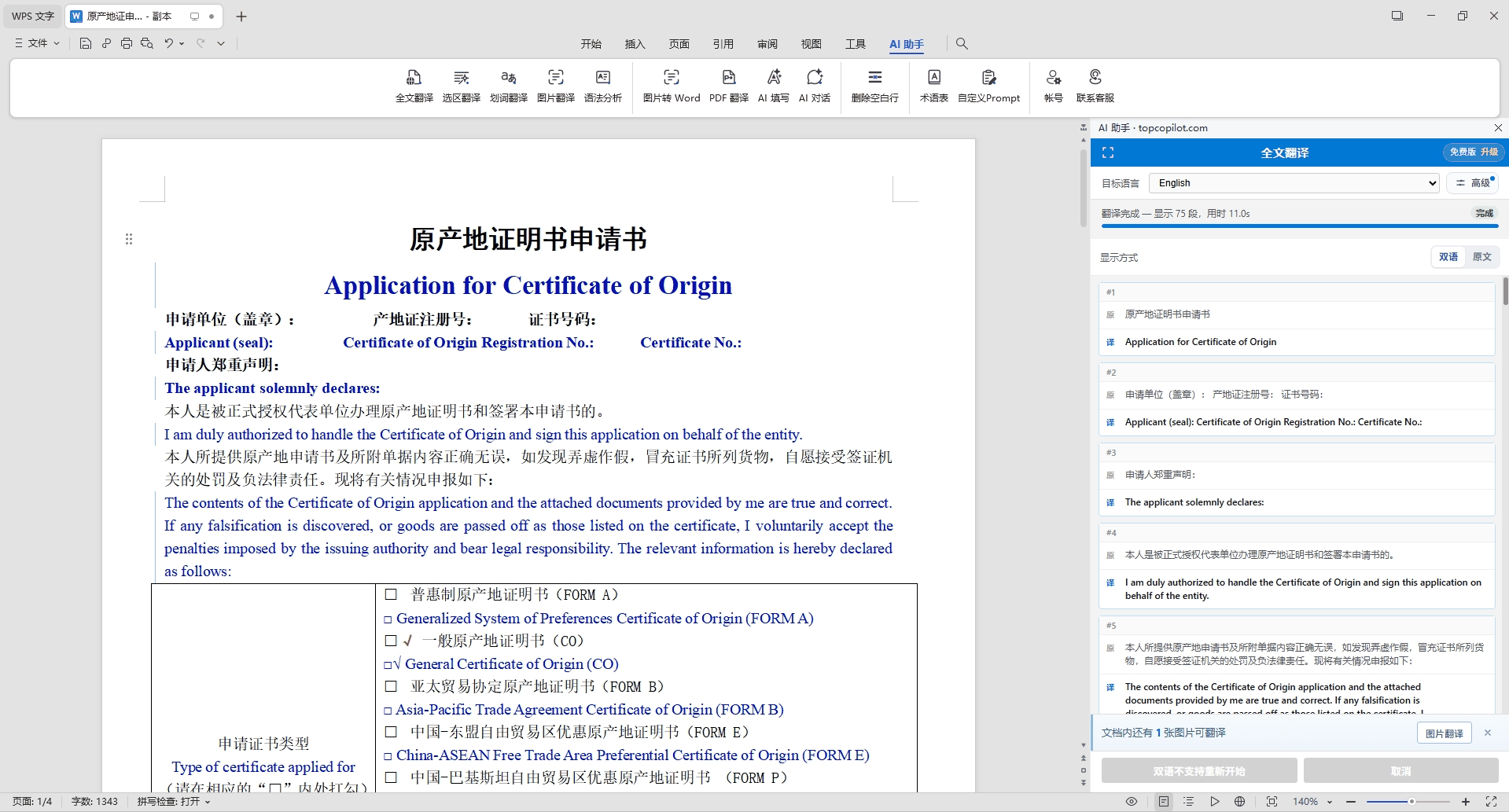Launch the 图片翻译 image translate tool
This screenshot has height=812, width=1509.
556,86
